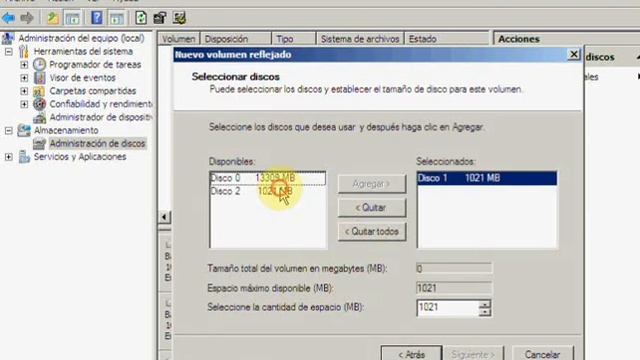Viewport: 640px width, 360px height.
Task: Sort by the Tipo column header
Action: pyautogui.click(x=293, y=39)
